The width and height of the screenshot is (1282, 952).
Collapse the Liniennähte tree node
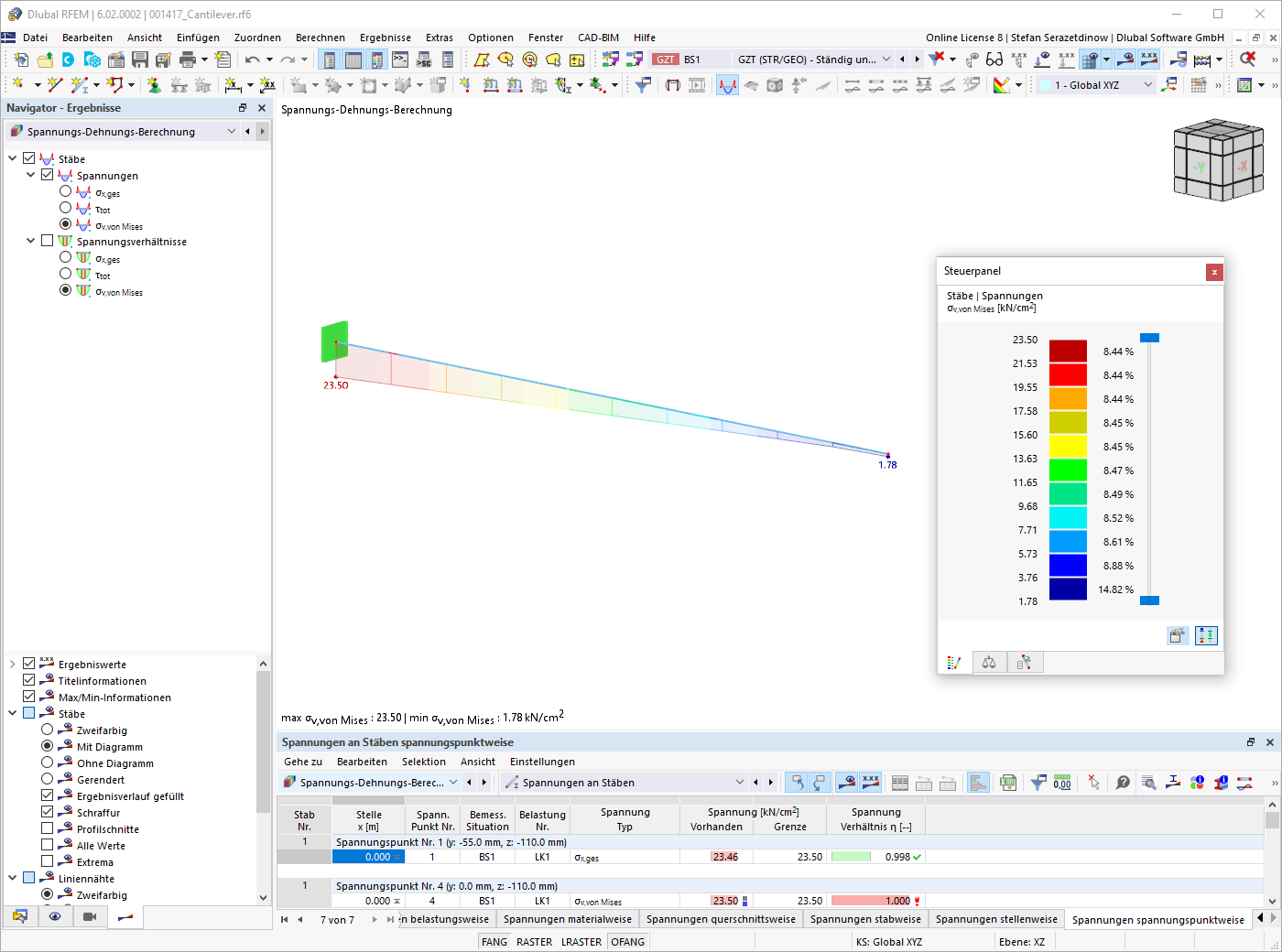[13, 878]
